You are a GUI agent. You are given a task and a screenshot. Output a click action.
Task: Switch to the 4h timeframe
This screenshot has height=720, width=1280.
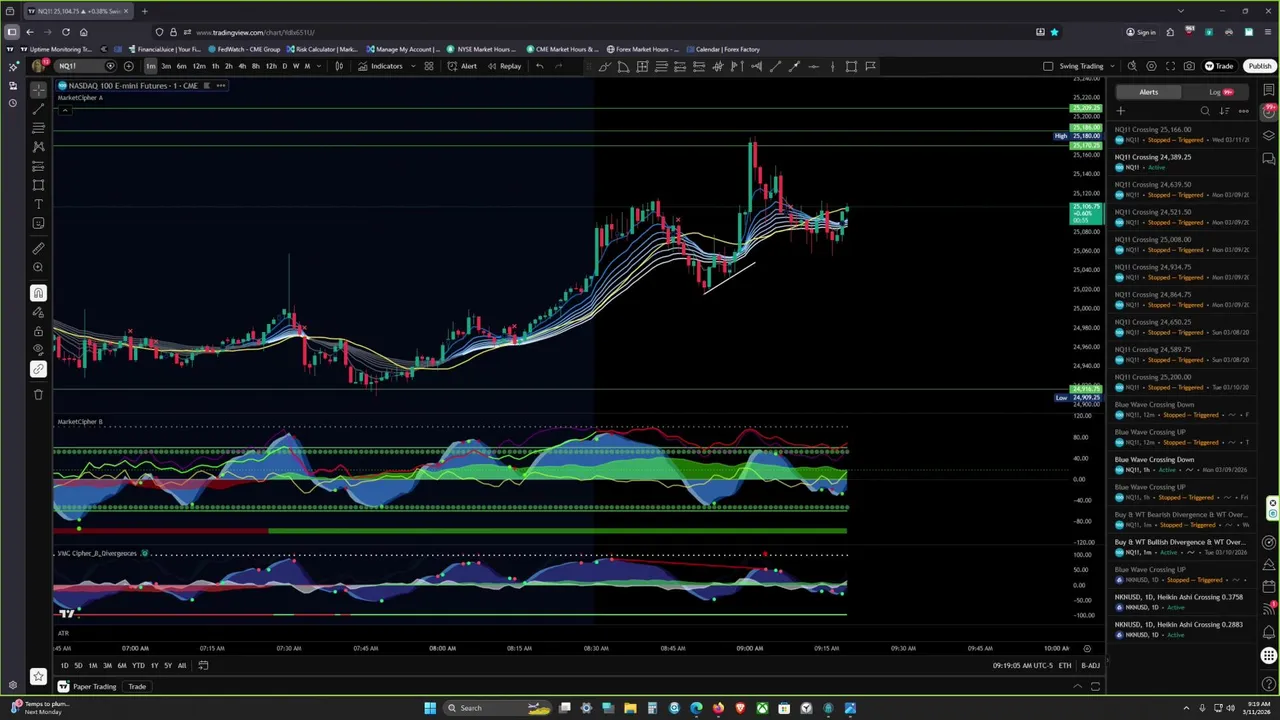(241, 66)
